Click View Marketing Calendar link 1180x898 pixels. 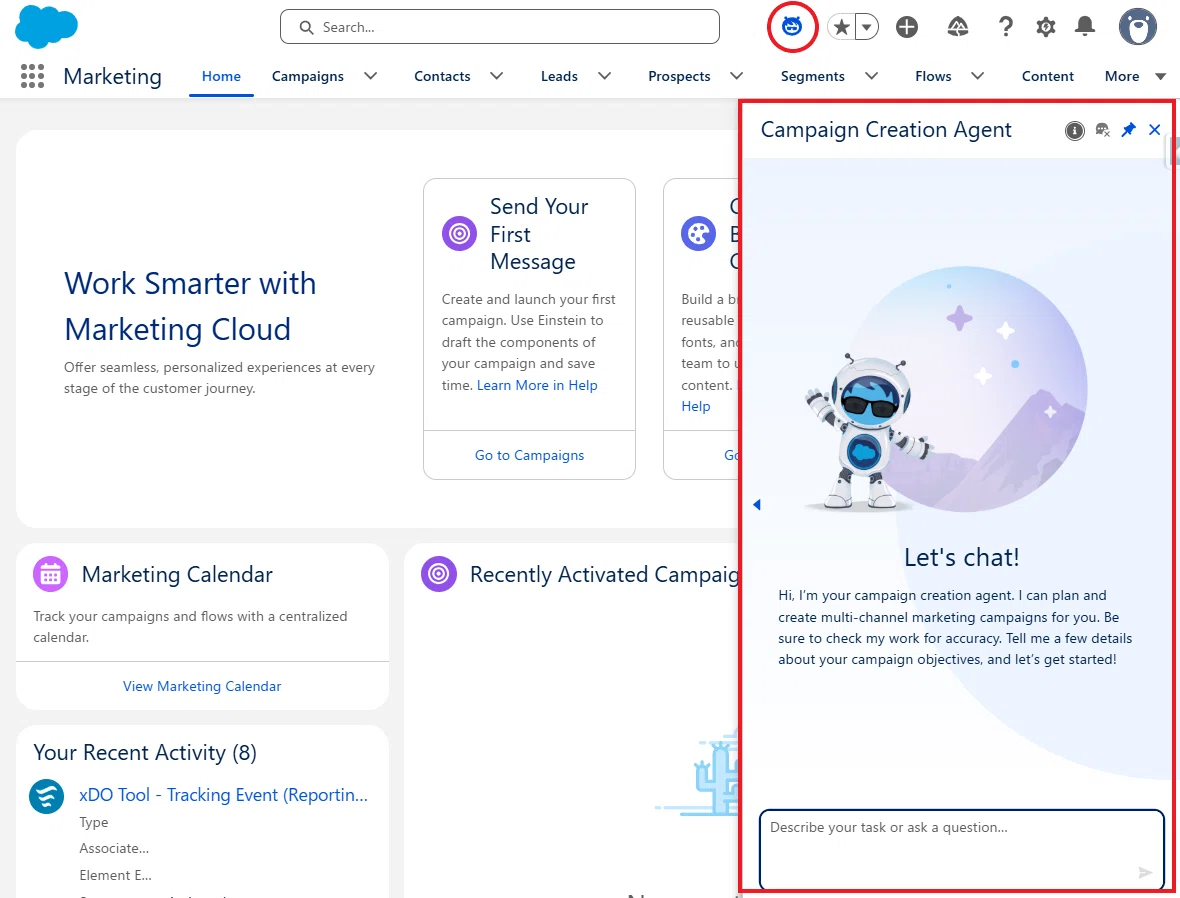tap(202, 686)
